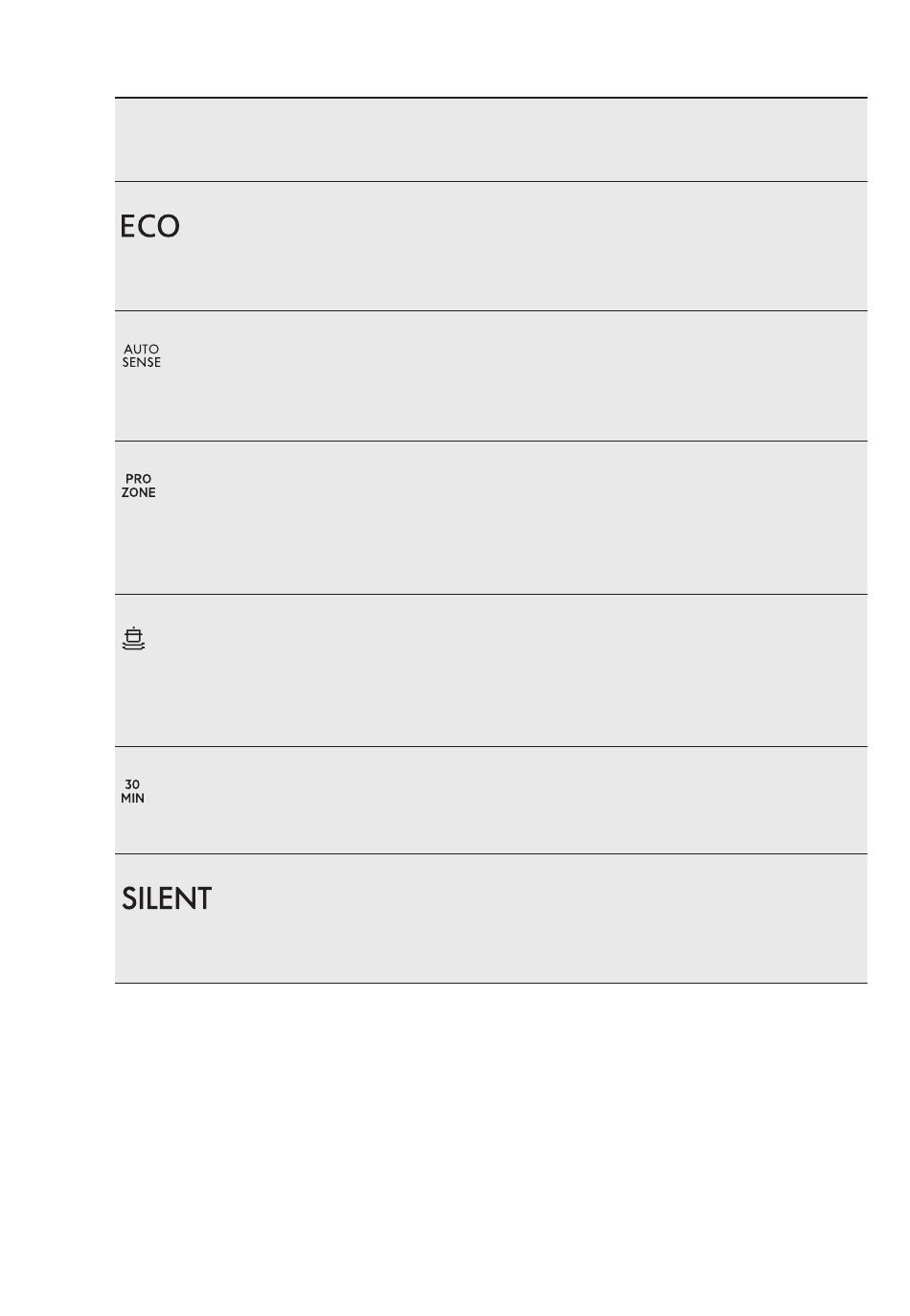Select the 30 MIN quick programme symbol
The width and height of the screenshot is (910, 1316).
[132, 791]
